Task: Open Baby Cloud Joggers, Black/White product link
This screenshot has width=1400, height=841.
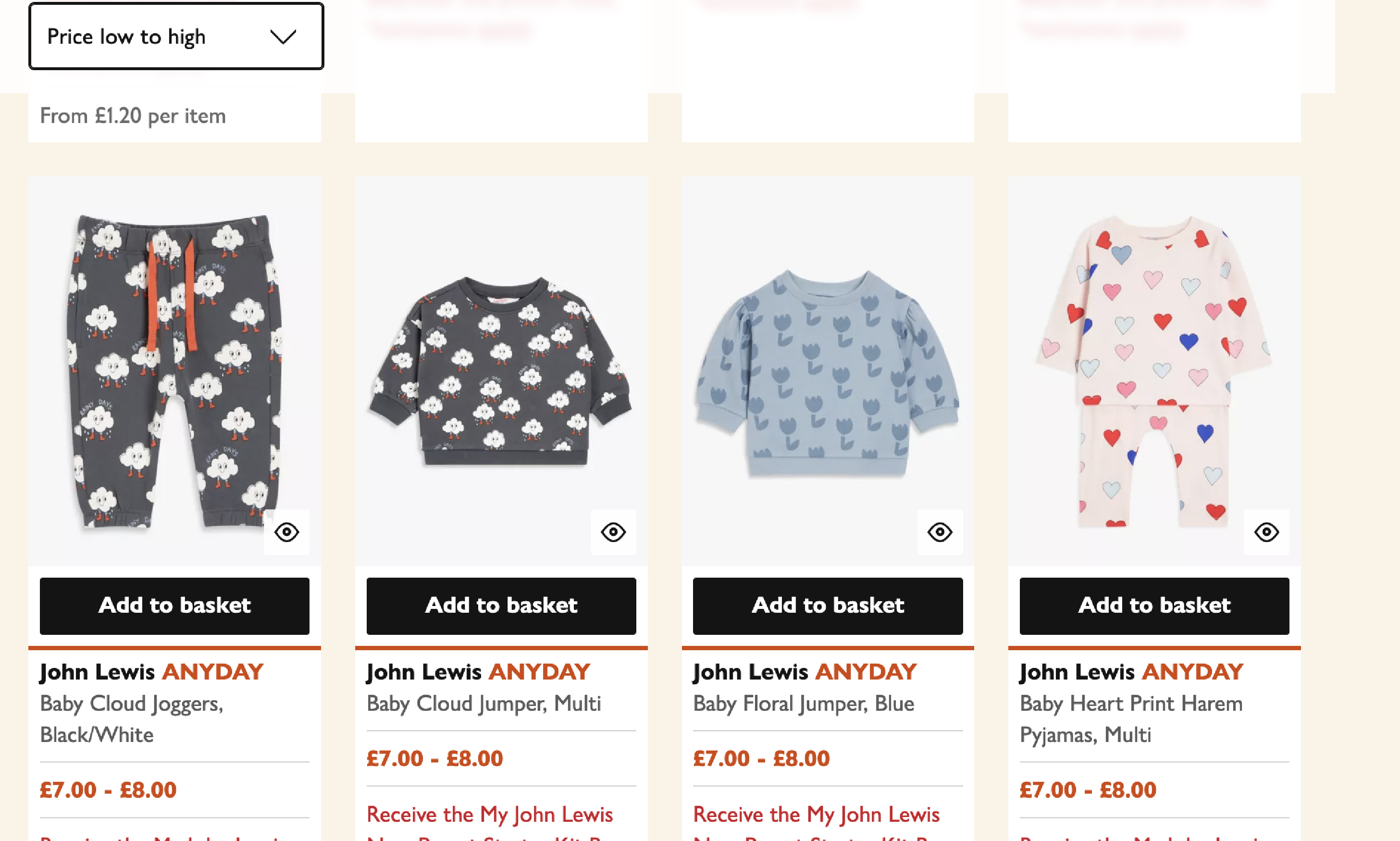Action: click(x=131, y=718)
